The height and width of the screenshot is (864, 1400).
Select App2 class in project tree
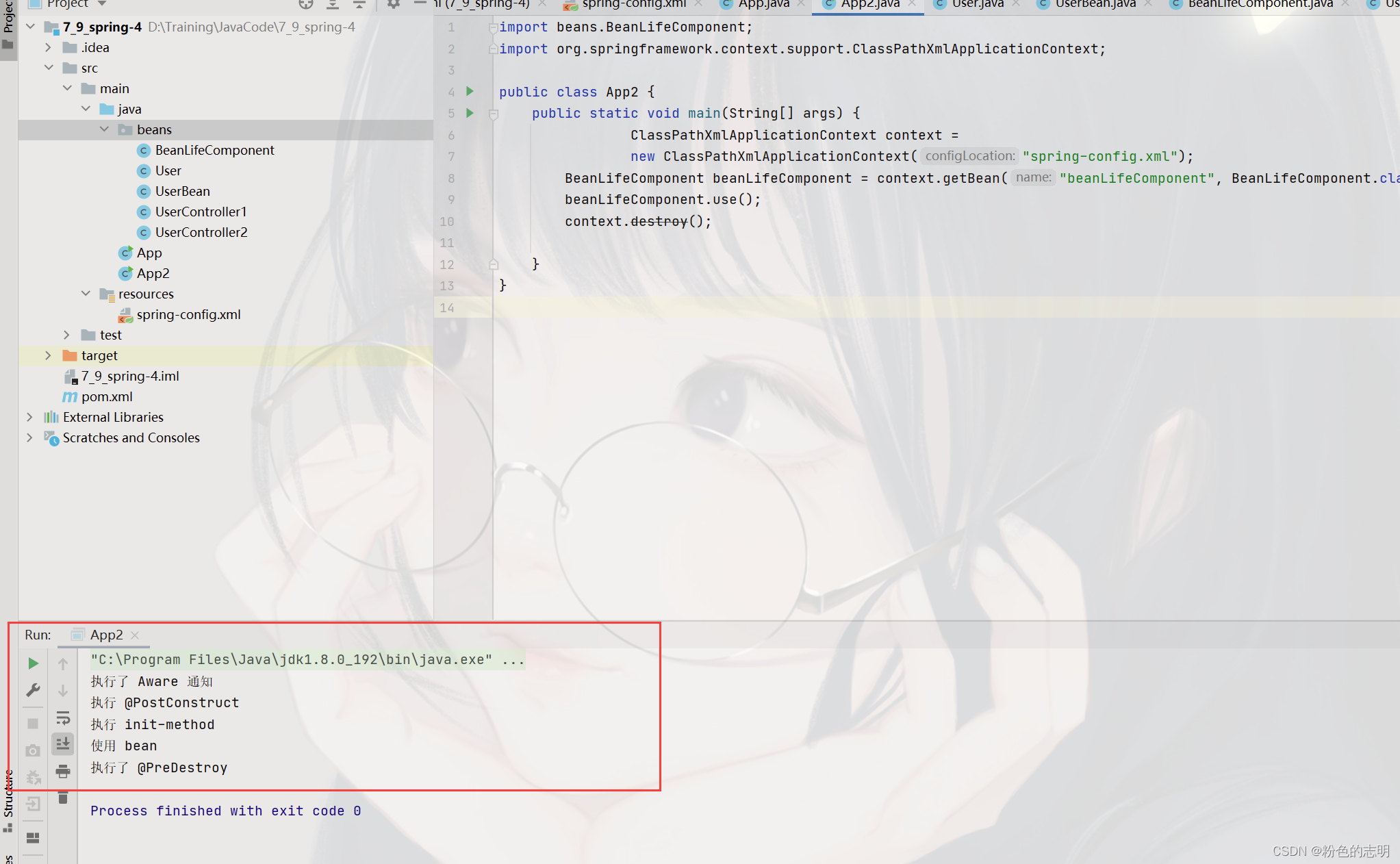coord(153,273)
